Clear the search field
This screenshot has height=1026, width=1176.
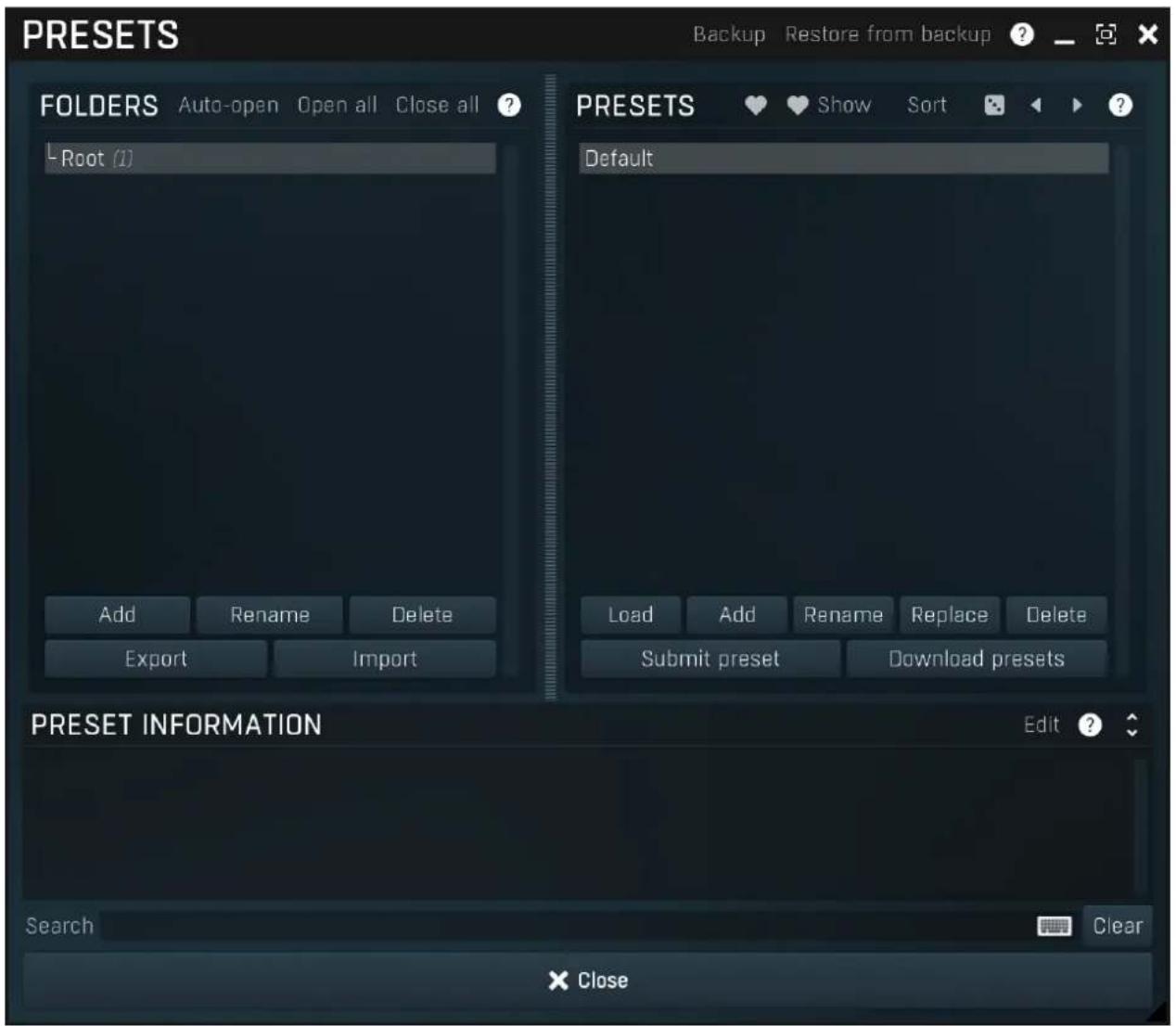(x=1118, y=926)
